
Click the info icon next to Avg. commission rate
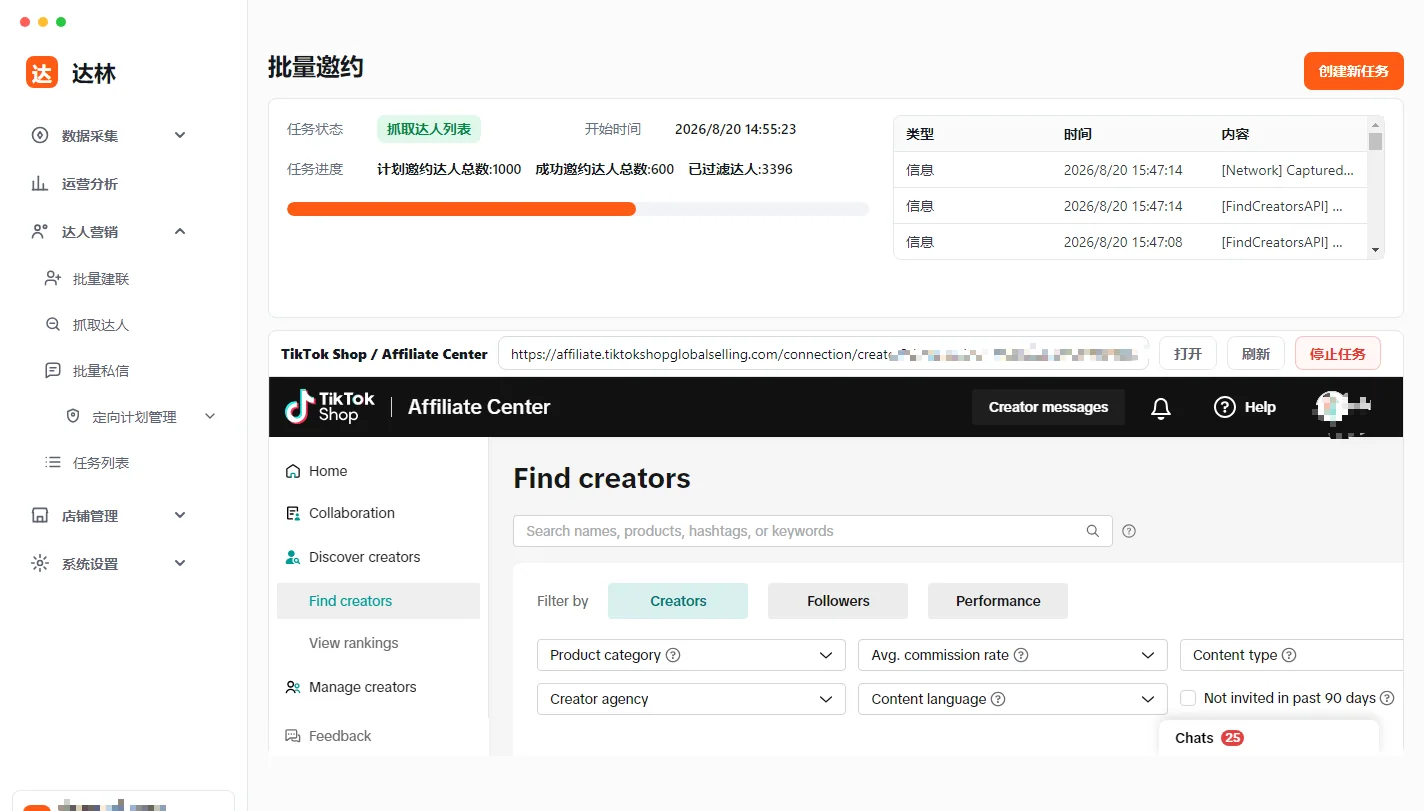(1021, 655)
